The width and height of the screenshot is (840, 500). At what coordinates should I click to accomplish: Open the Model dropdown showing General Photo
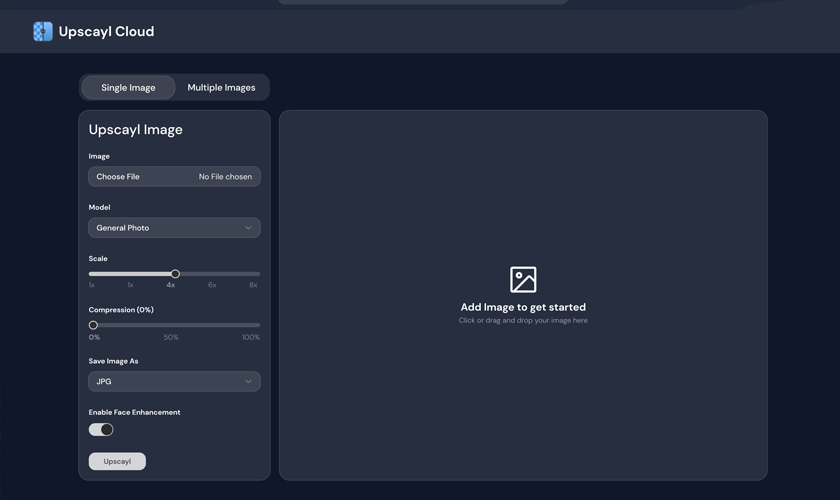click(x=174, y=228)
